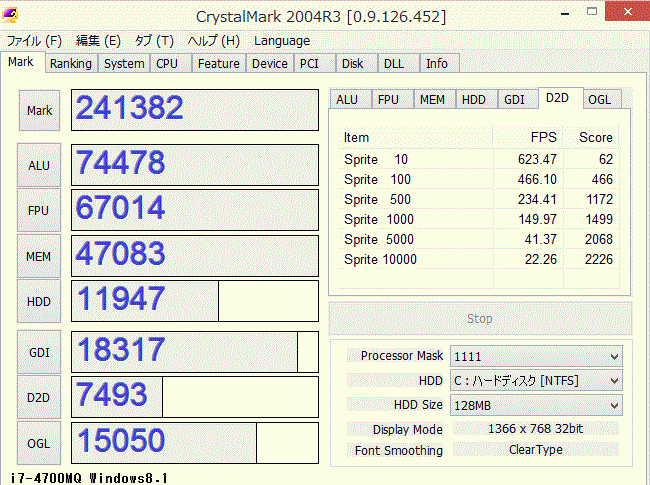The image size is (650, 485).
Task: Run the GDI benchmark button
Action: click(39, 352)
